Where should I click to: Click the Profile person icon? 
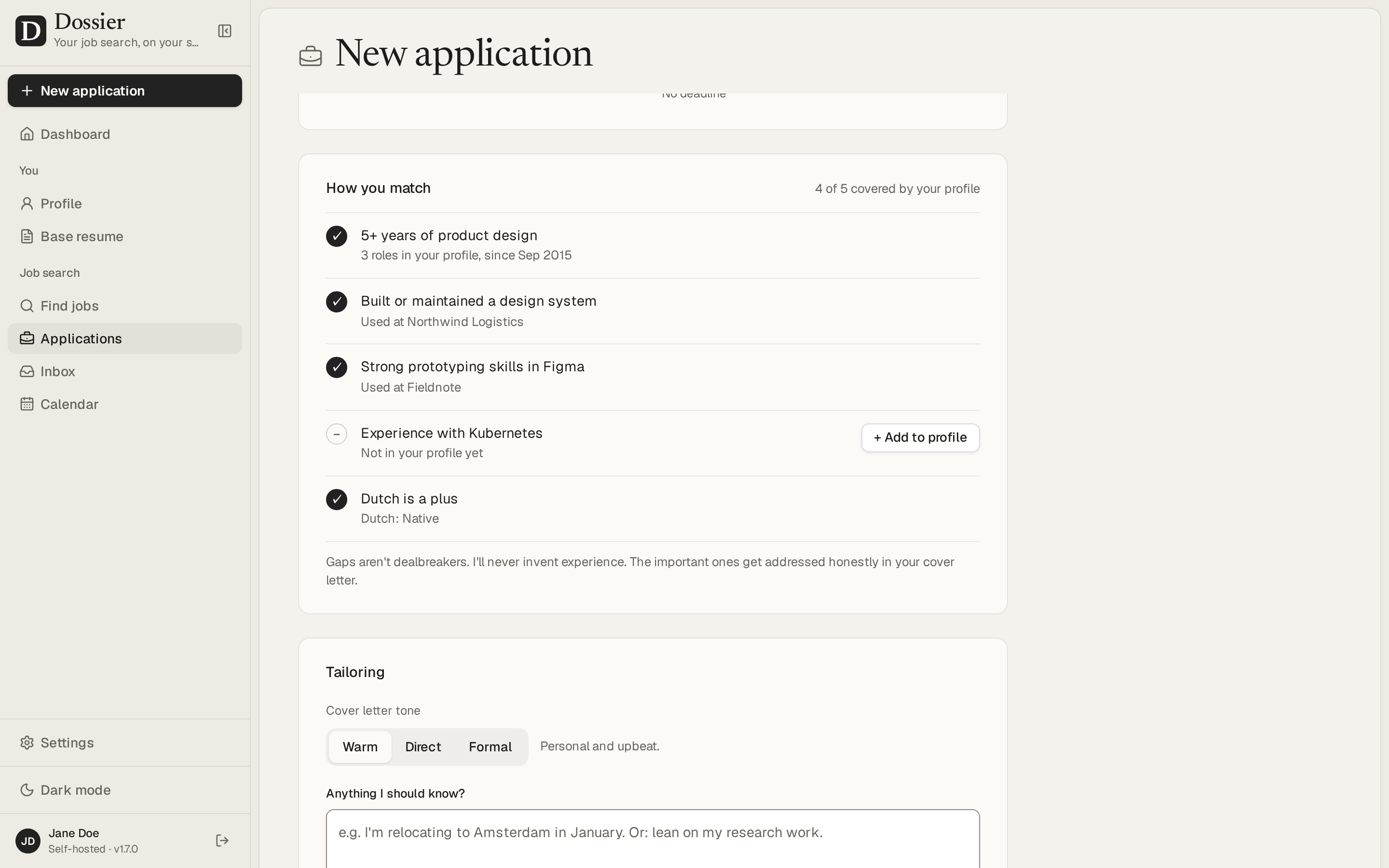coord(27,204)
